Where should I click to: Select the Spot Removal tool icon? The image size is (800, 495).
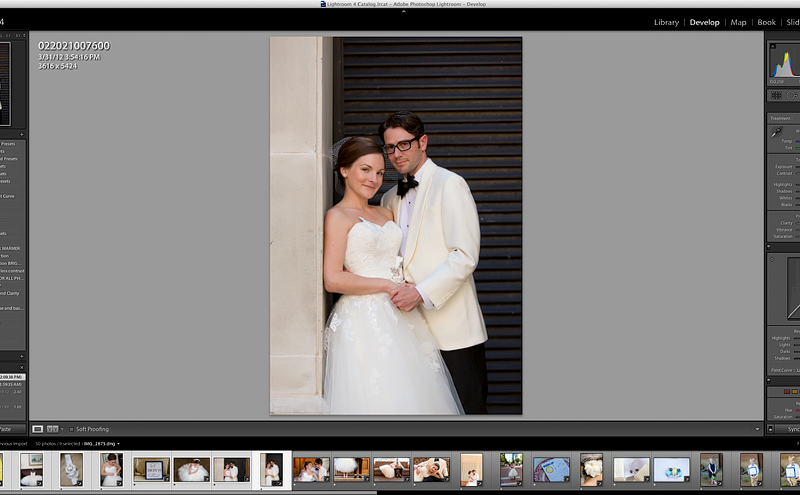[x=791, y=95]
